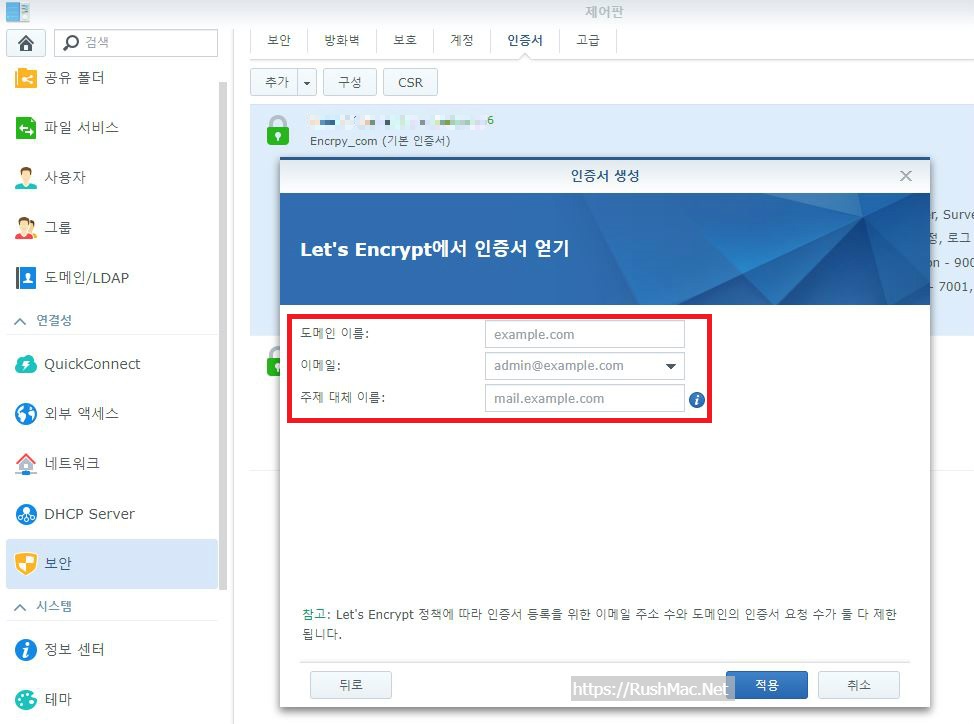Click the Control Panel app icon in title bar
Viewport: 974px width, 724px height.
[x=17, y=11]
